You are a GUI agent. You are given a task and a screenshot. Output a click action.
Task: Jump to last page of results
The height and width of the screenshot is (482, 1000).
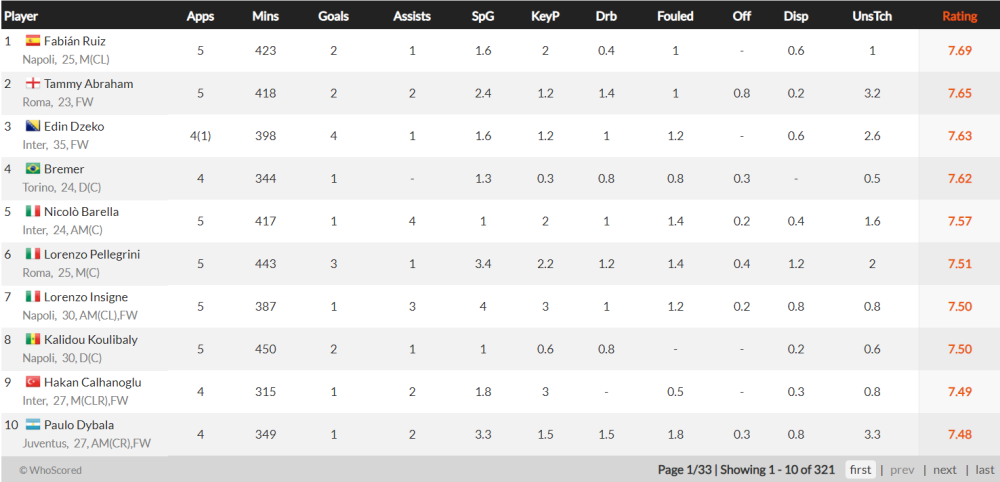(985, 470)
